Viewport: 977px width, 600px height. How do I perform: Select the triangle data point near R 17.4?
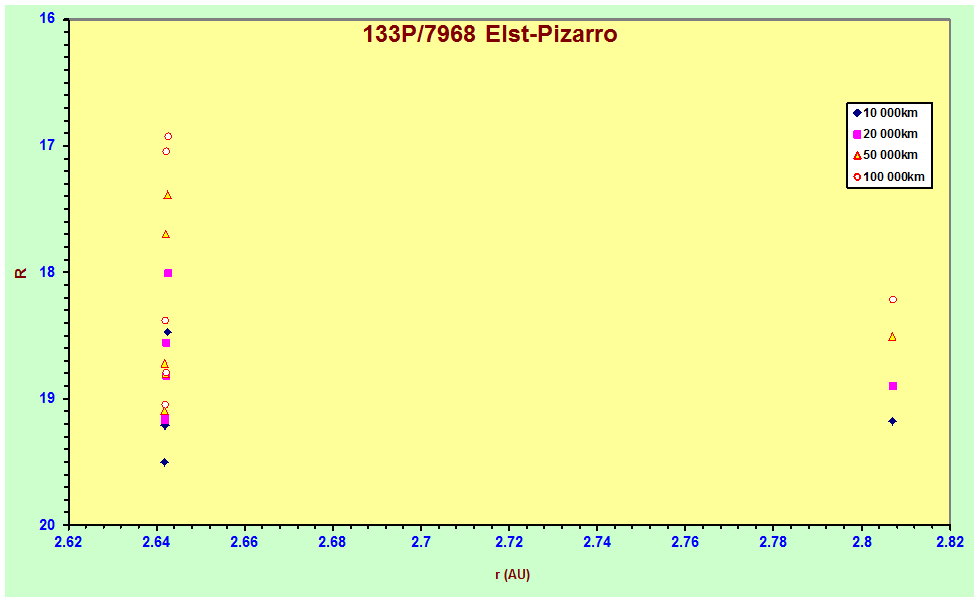[168, 196]
